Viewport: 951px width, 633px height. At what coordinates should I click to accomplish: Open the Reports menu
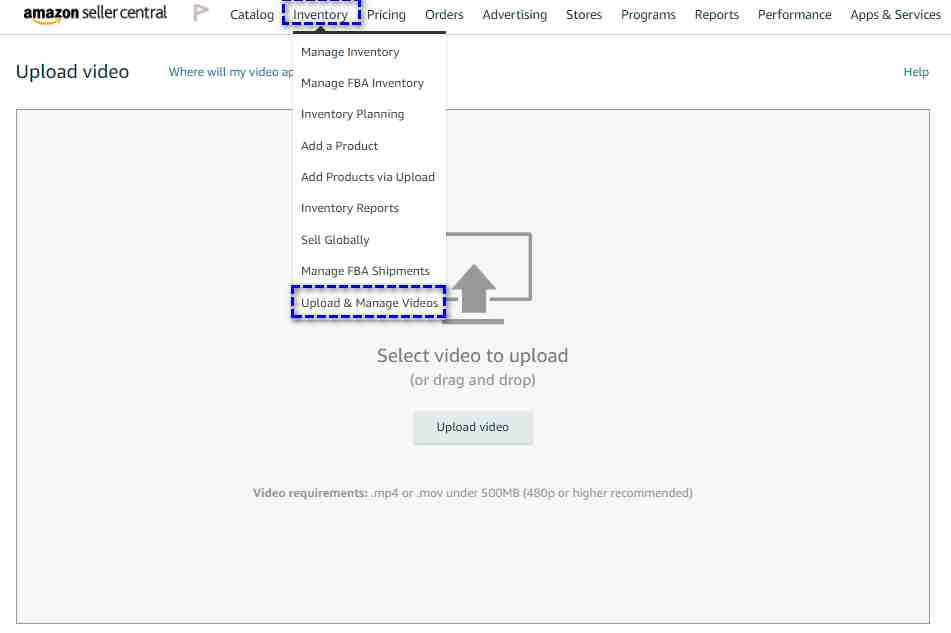click(x=716, y=15)
